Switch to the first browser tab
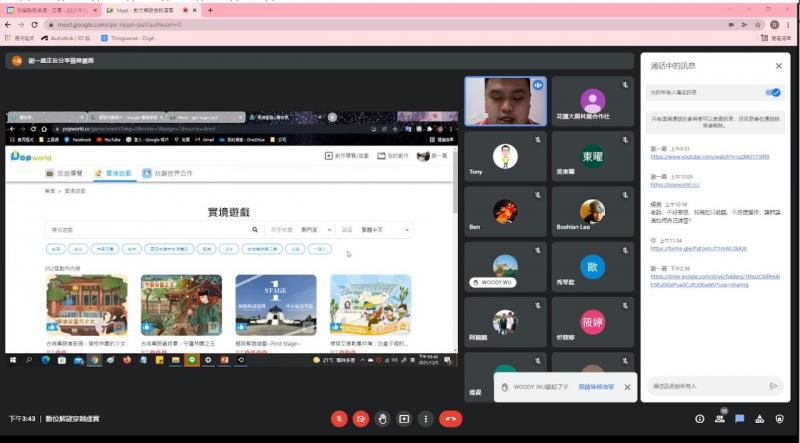Viewport: 800px width, 443px height. [51, 10]
